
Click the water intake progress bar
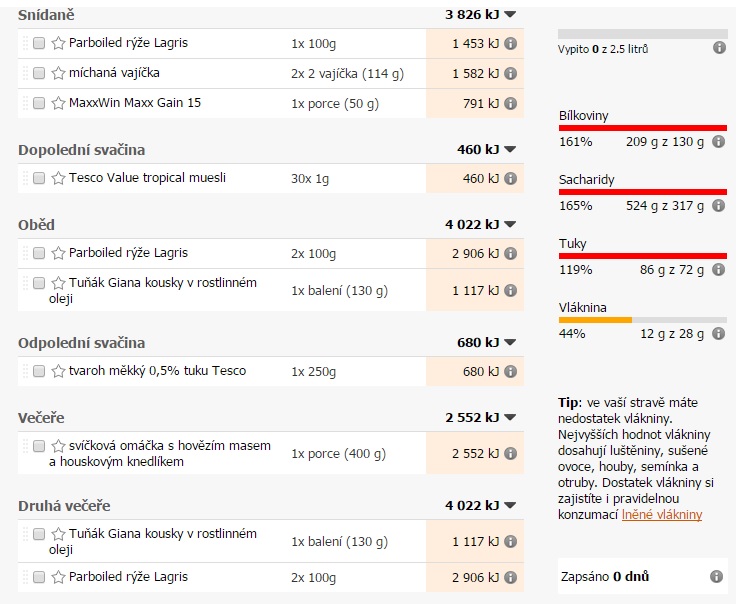(643, 34)
